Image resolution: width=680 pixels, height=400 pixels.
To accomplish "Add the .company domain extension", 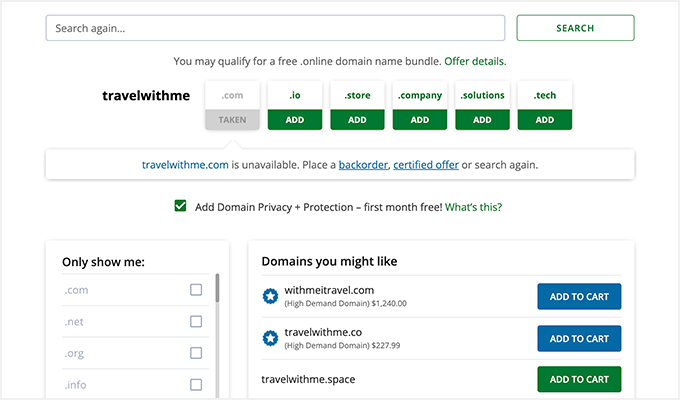I will click(419, 119).
